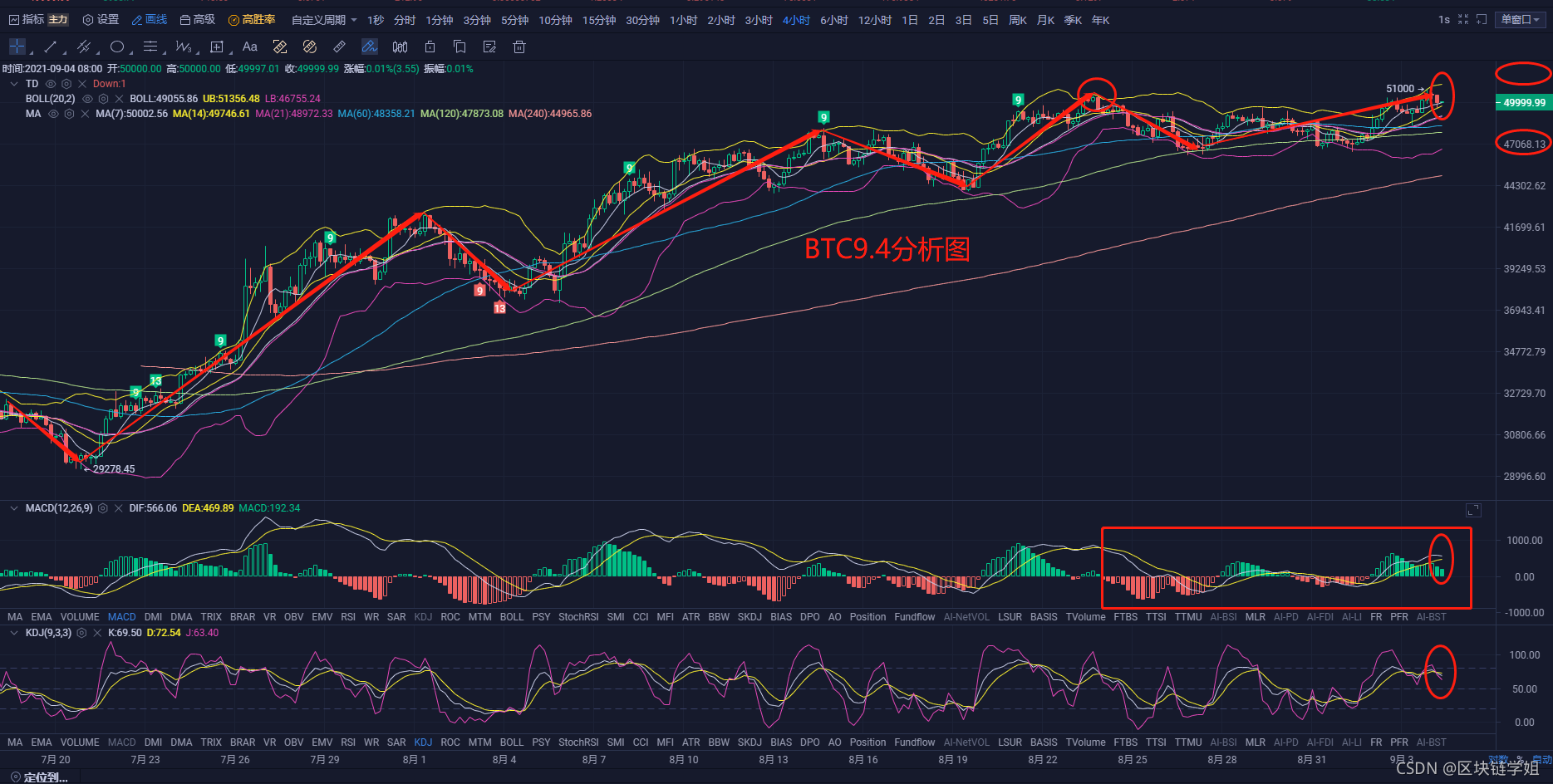Click the edit drawings icon

tap(489, 47)
